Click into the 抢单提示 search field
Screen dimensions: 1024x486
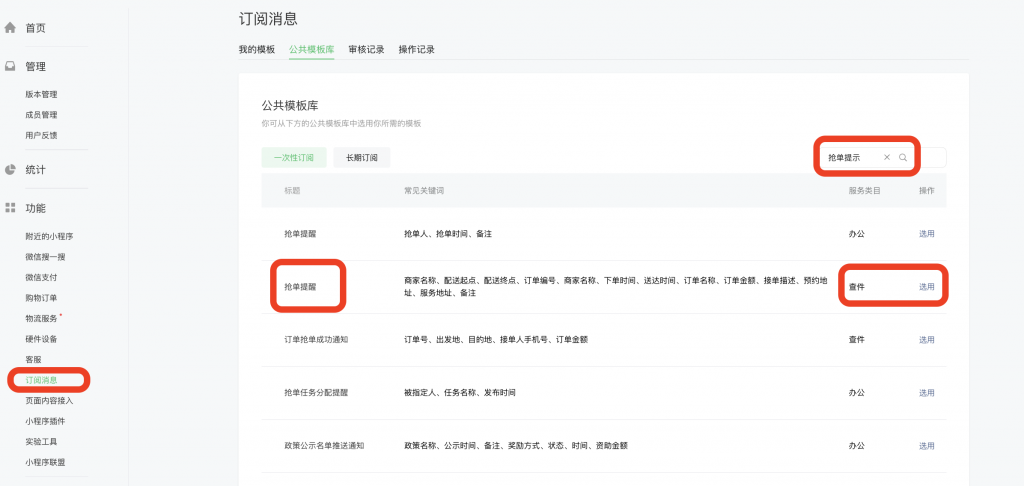point(850,158)
